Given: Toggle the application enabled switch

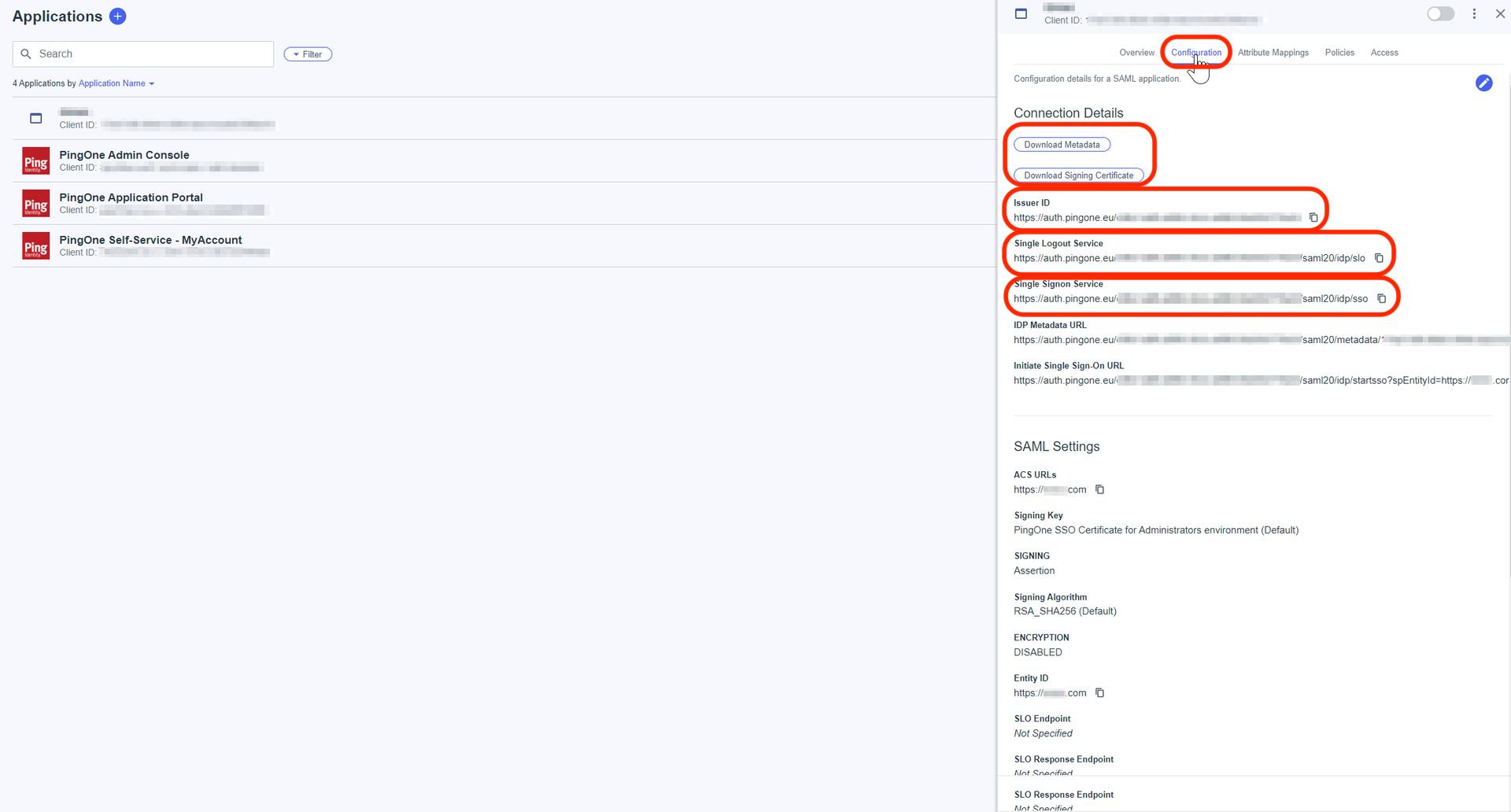Looking at the screenshot, I should [1440, 14].
